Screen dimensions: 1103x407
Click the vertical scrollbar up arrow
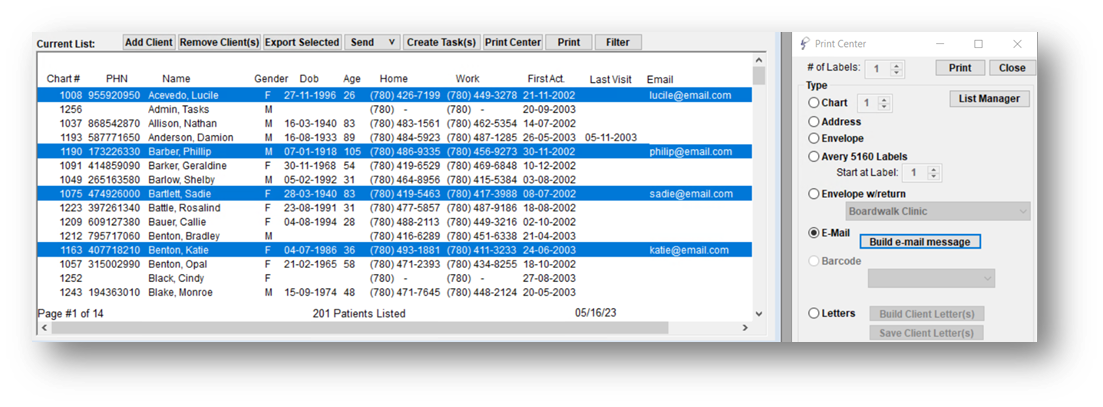758,60
